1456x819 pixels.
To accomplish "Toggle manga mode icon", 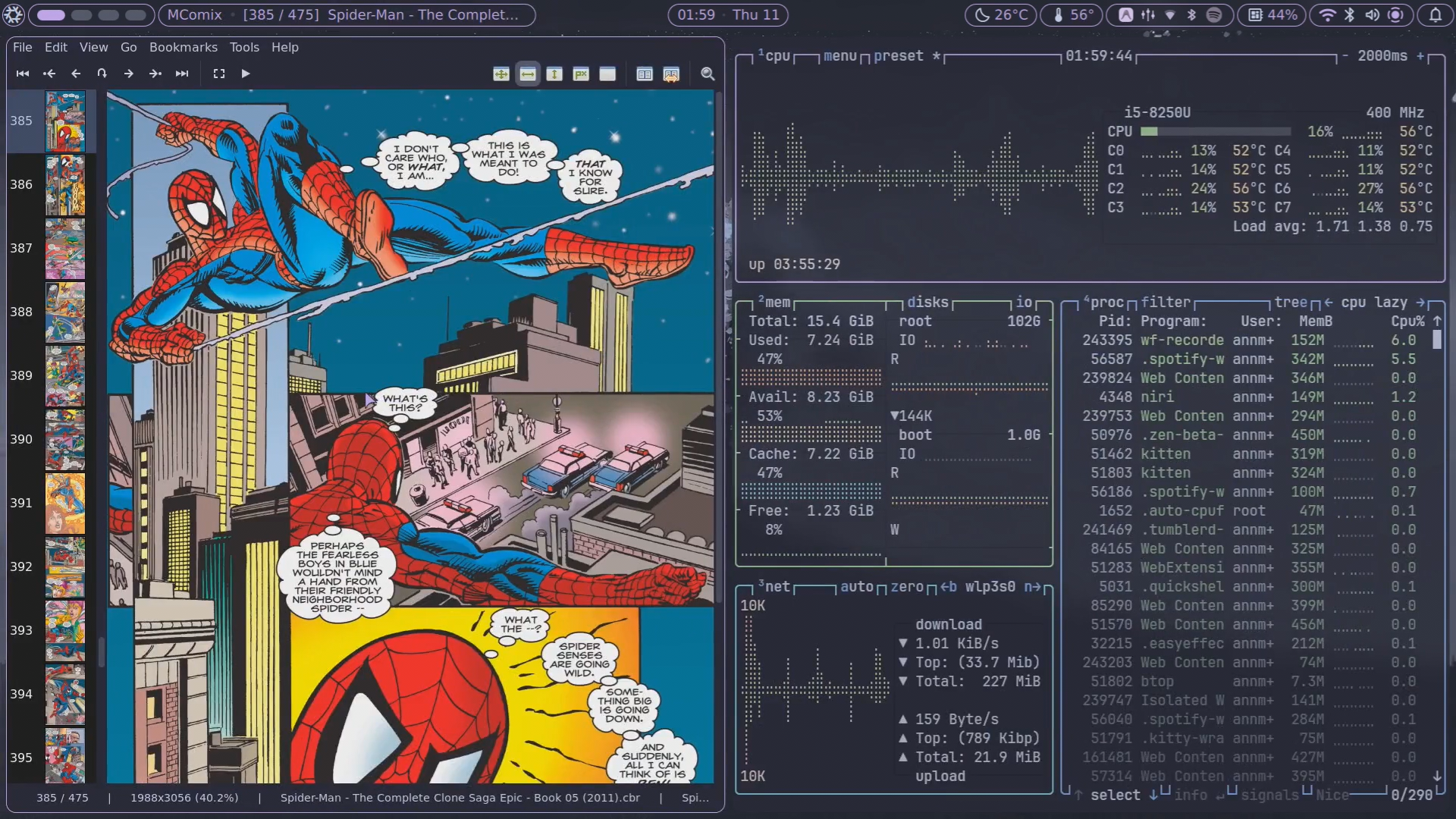I will pyautogui.click(x=671, y=74).
